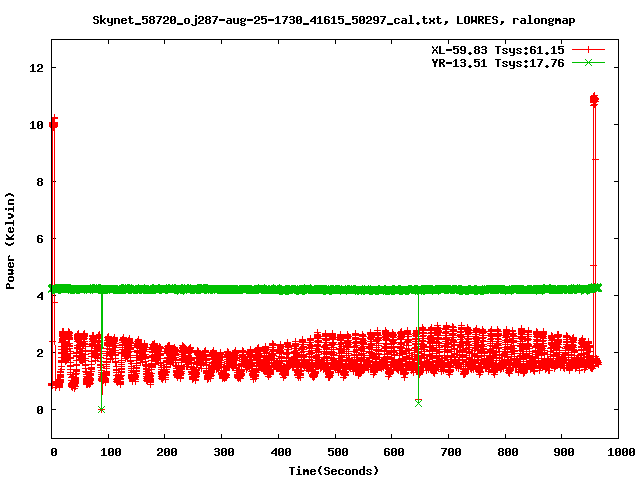Click x-axis tick label 500
The height and width of the screenshot is (480, 640).
coord(338,452)
